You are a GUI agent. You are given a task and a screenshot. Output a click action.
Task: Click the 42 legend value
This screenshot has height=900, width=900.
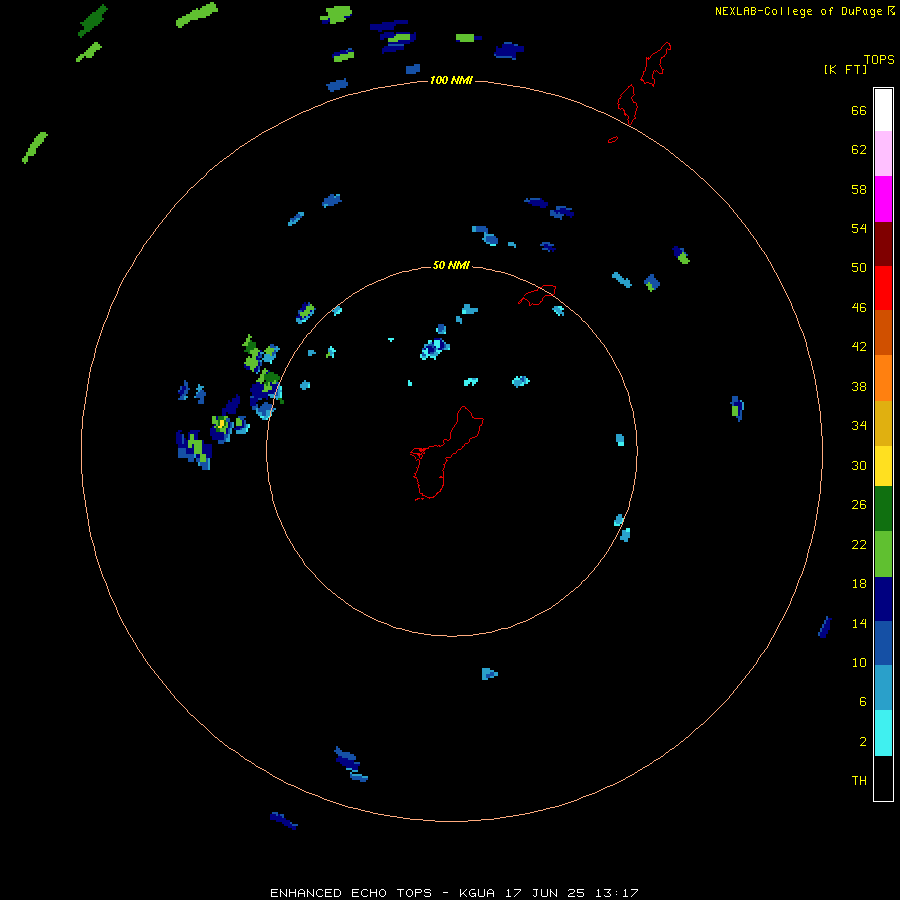[859, 347]
